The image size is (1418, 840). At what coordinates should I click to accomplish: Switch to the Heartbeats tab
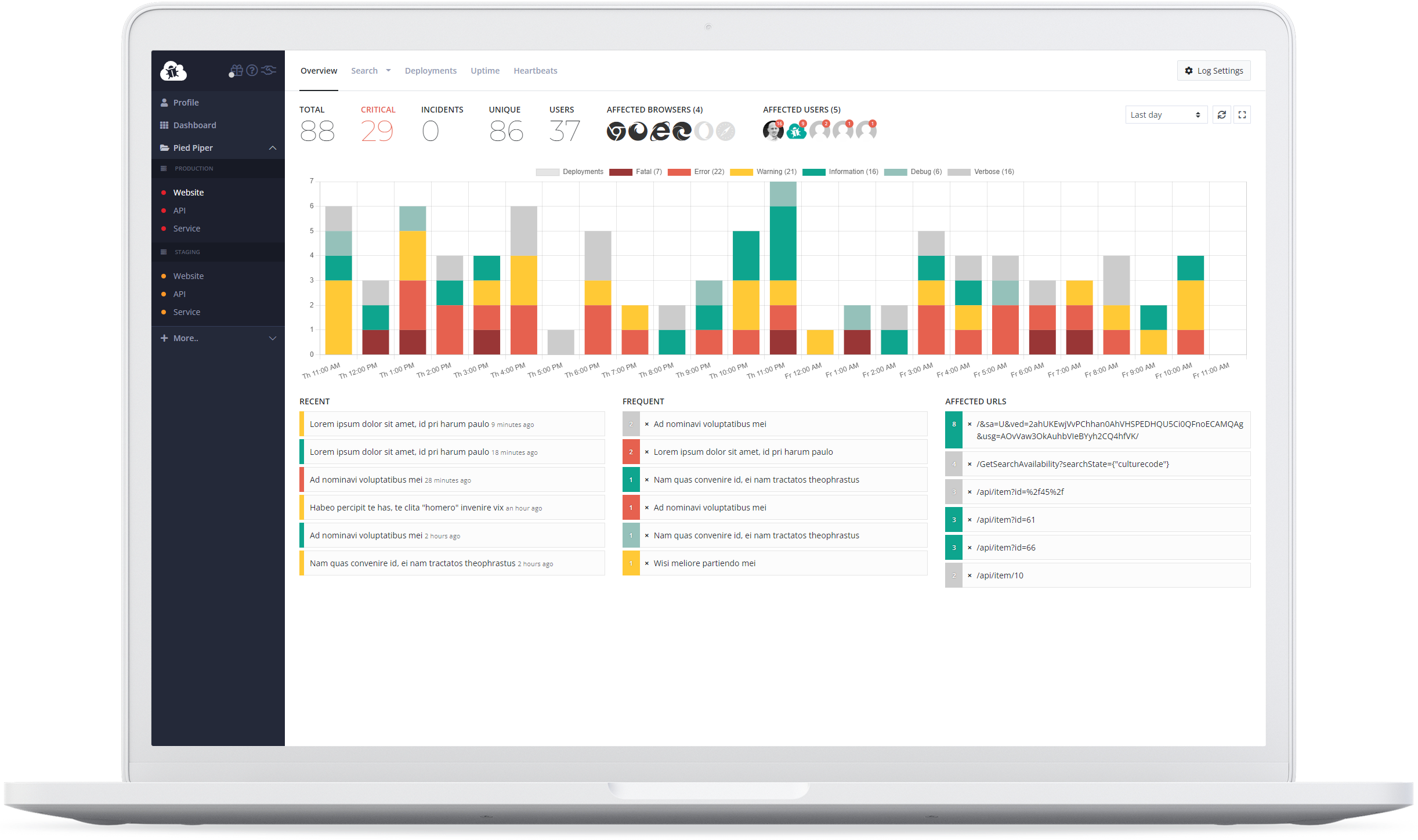[535, 70]
